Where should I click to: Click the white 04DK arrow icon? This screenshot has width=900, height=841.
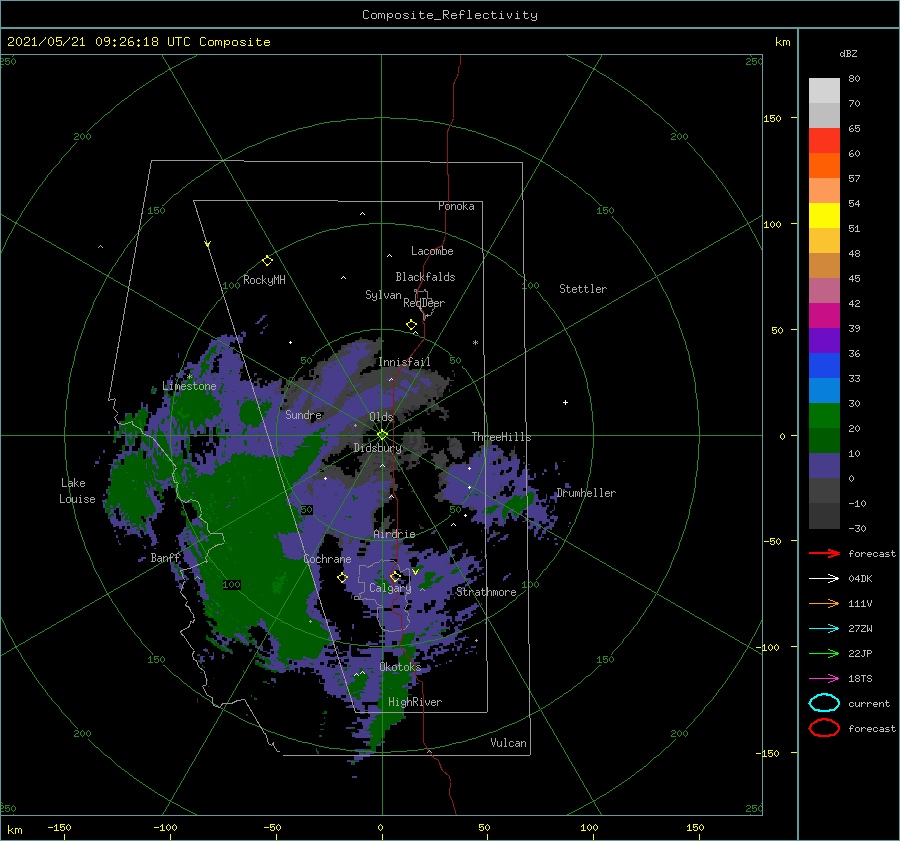(x=824, y=579)
